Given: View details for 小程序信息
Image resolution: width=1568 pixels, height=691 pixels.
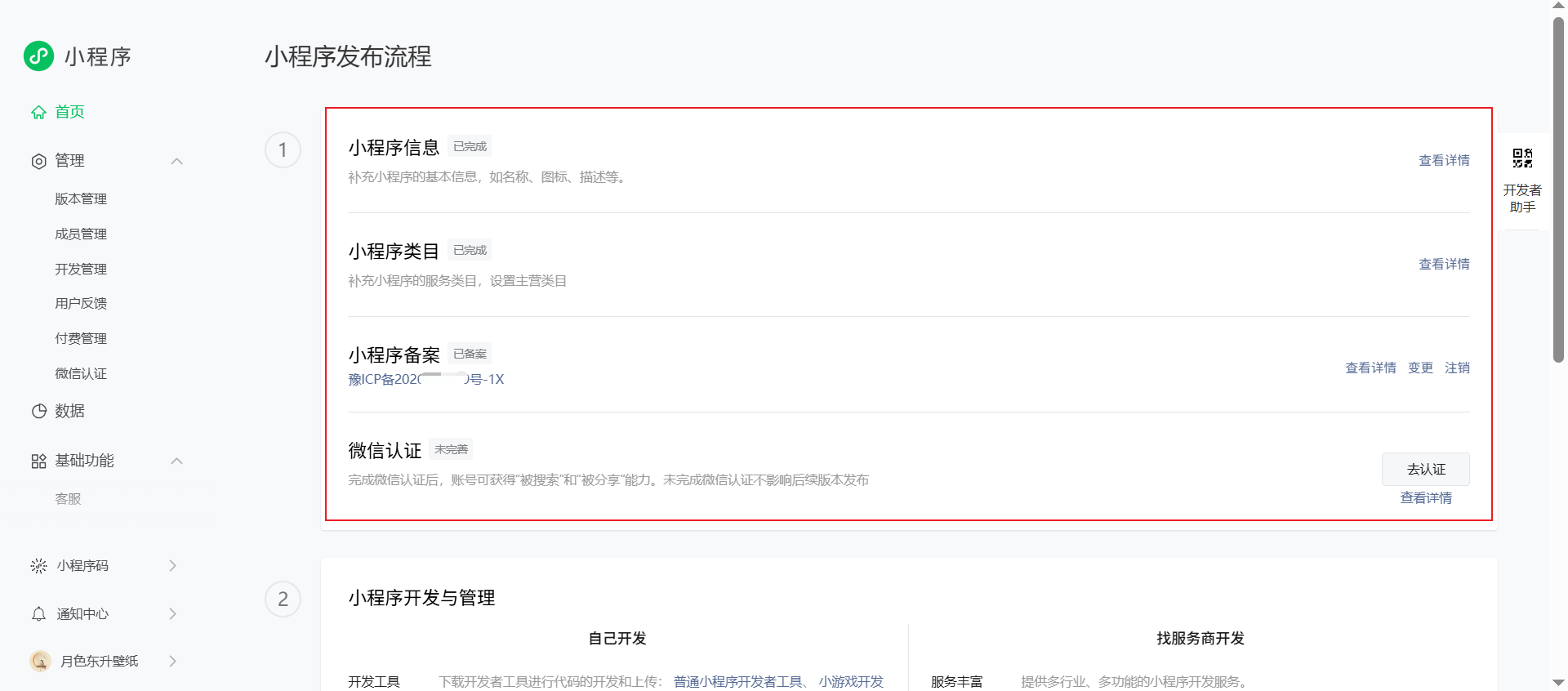Looking at the screenshot, I should (x=1444, y=161).
